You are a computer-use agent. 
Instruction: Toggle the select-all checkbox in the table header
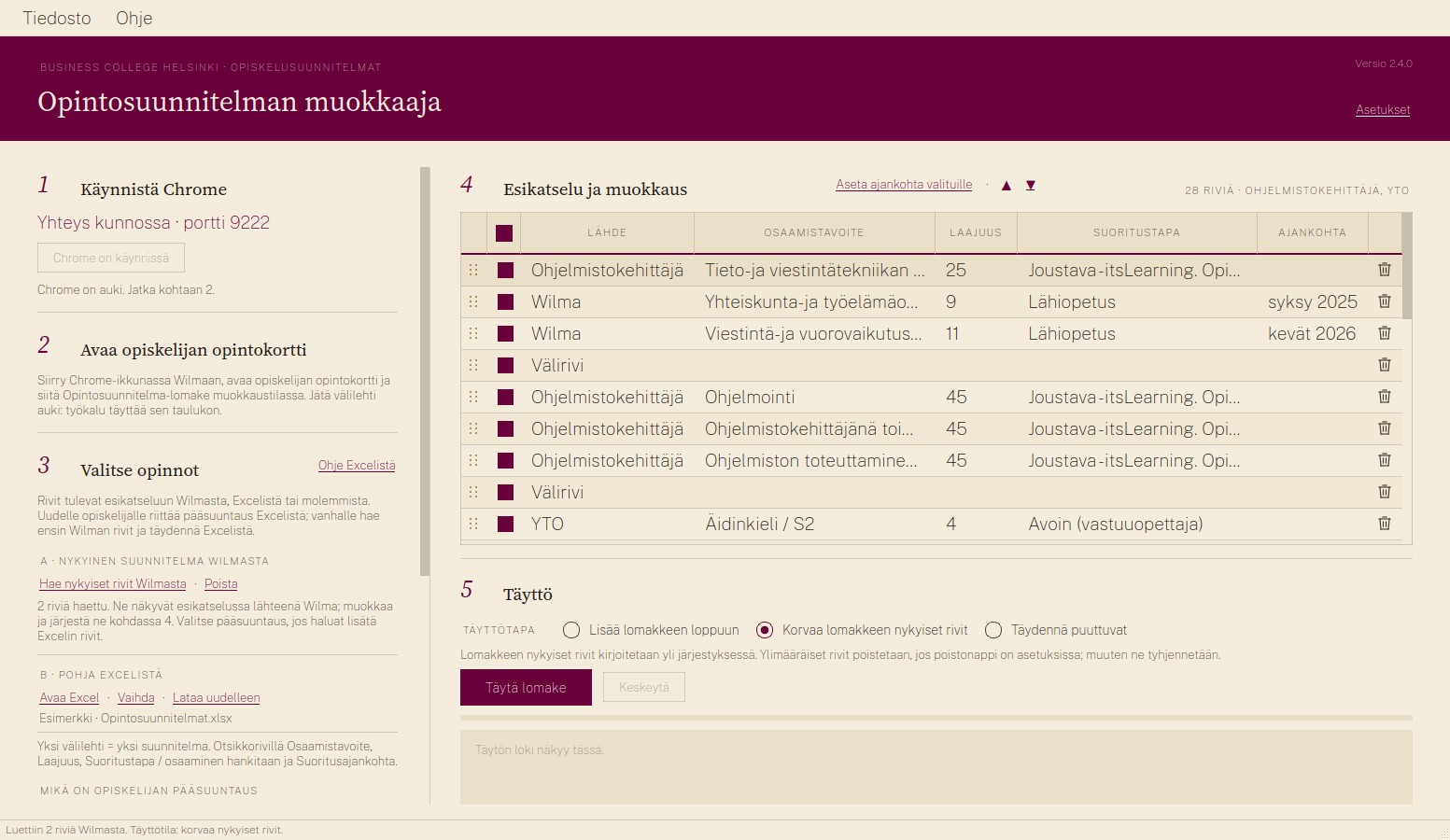pos(504,233)
